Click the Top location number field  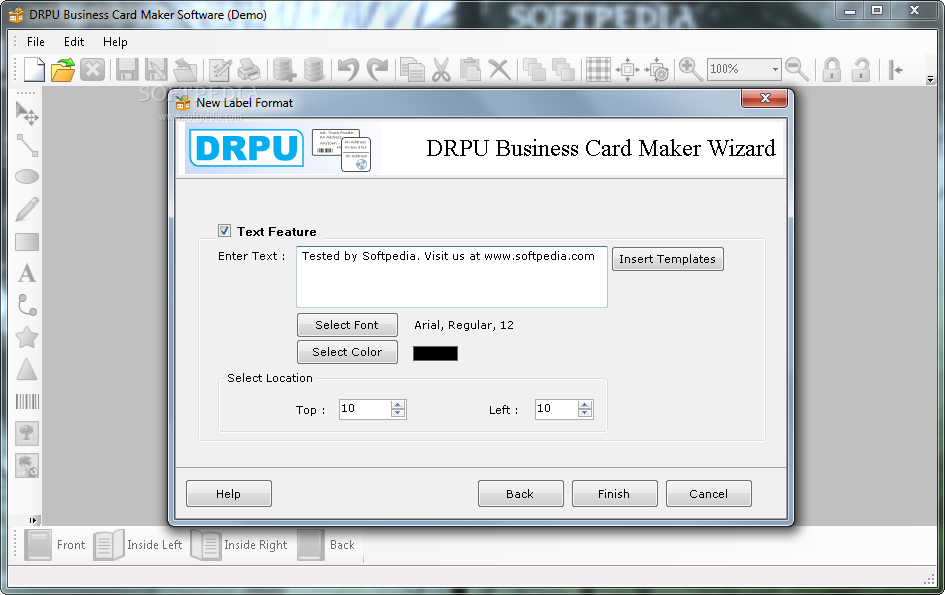[x=365, y=409]
